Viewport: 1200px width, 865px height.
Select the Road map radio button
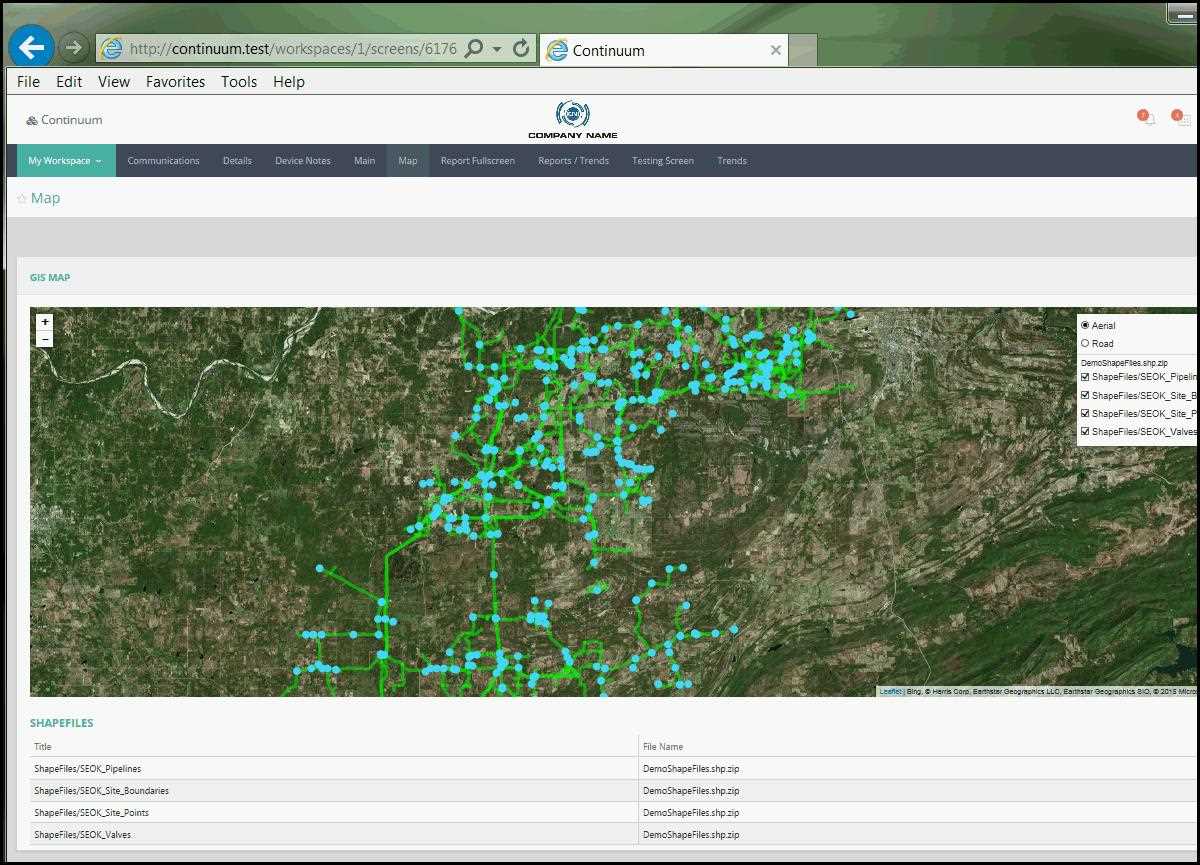1085,343
